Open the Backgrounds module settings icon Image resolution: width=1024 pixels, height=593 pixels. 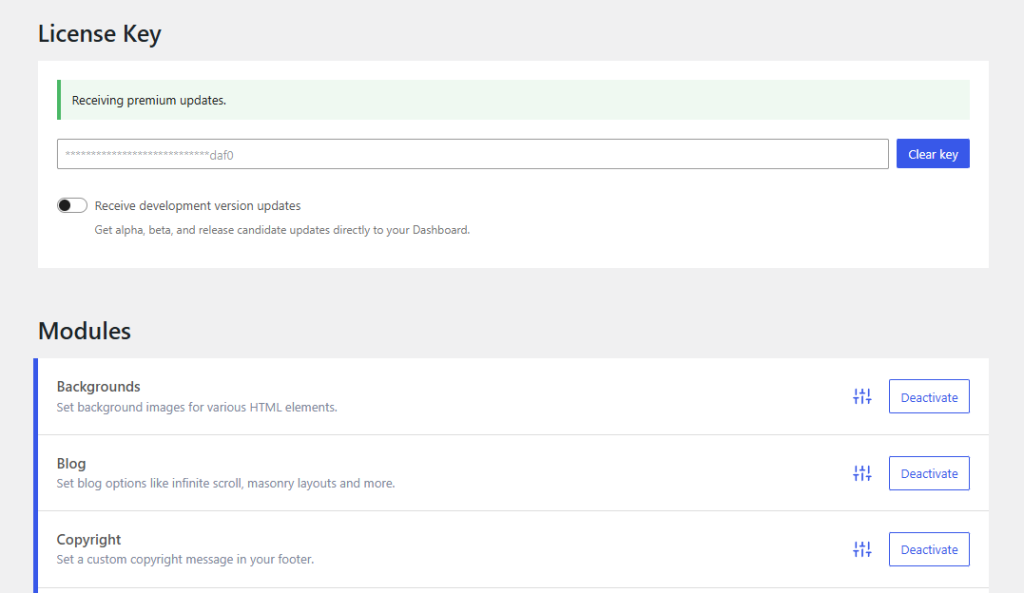(x=862, y=397)
